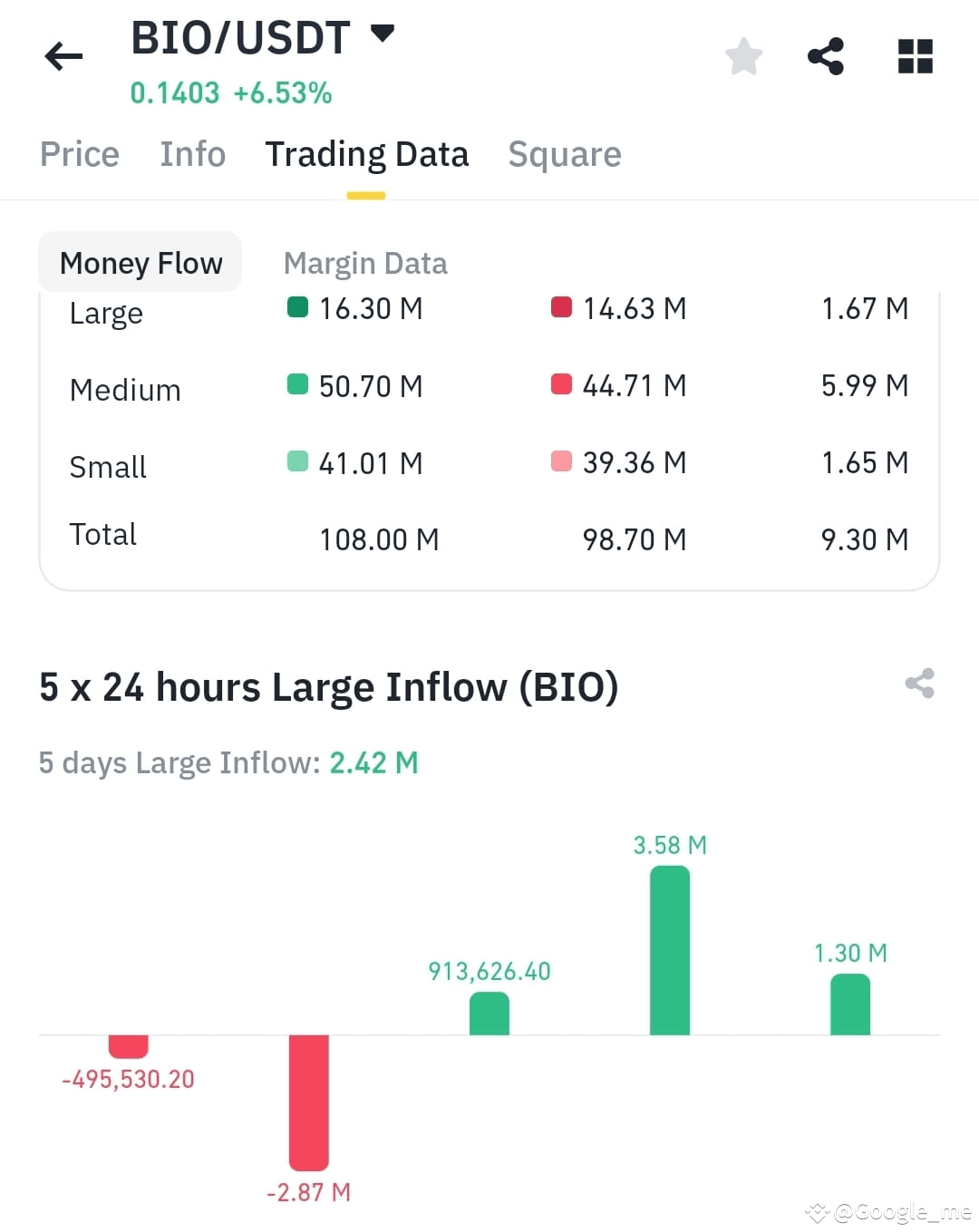
Task: Switch to the Margin Data view
Action: coord(364,262)
